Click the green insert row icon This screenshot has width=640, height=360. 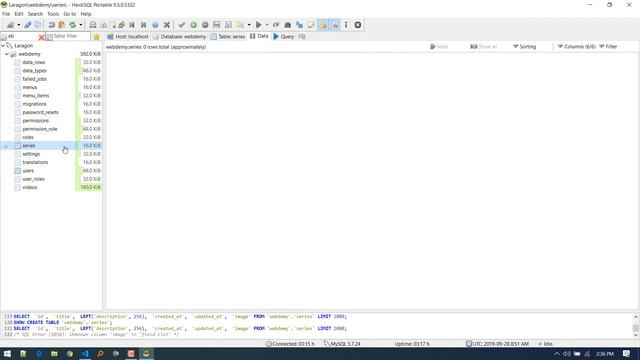193,25
